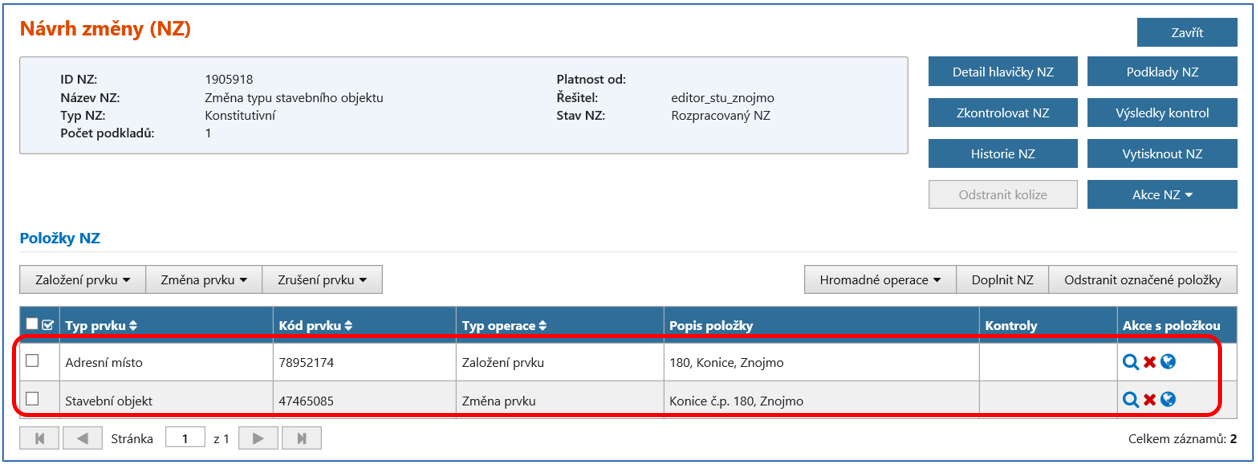This screenshot has height=464, width=1258.
Task: Check the Adresní místo row checkbox
Action: 32,361
